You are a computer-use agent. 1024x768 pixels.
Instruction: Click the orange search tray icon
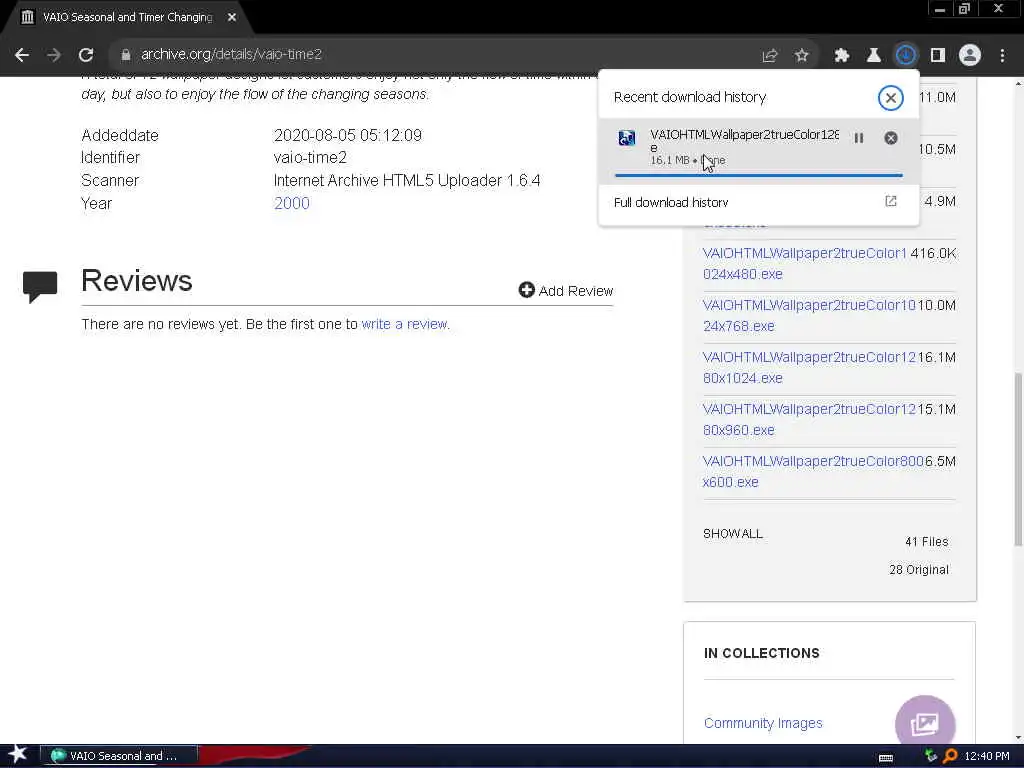click(x=950, y=756)
